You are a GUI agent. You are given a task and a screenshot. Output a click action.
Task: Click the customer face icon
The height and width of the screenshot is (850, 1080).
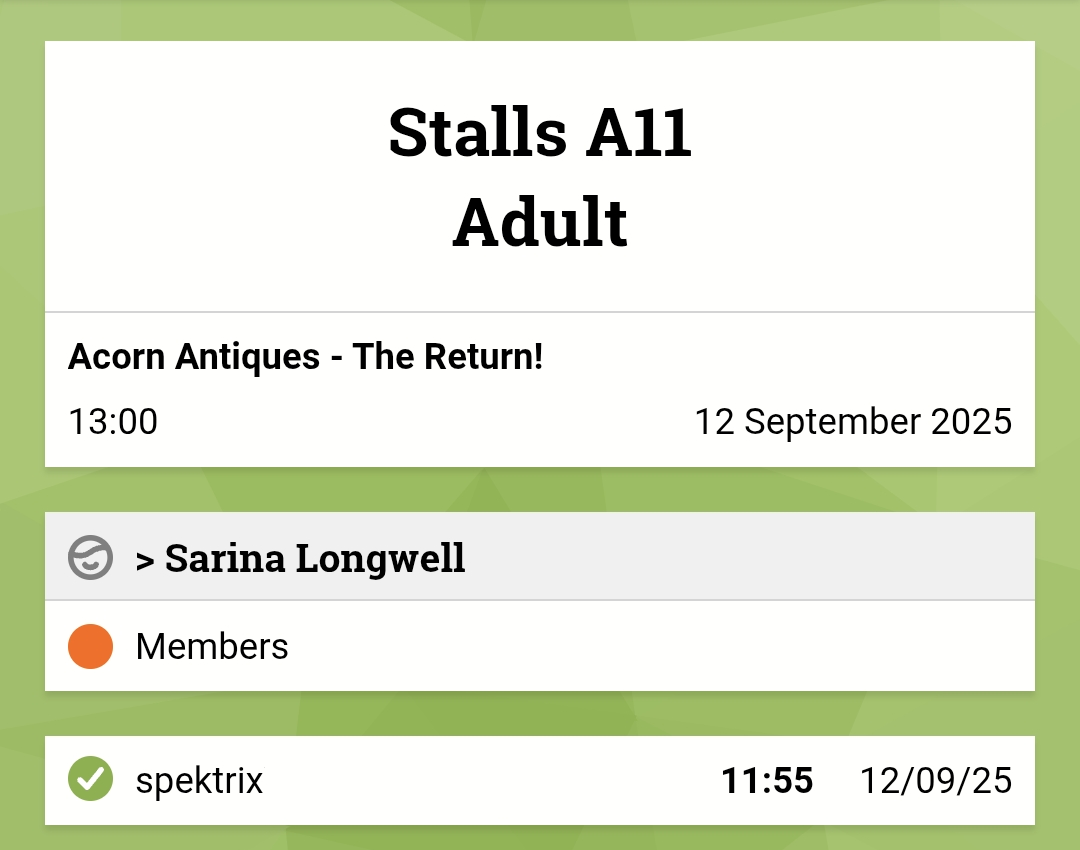pos(90,557)
